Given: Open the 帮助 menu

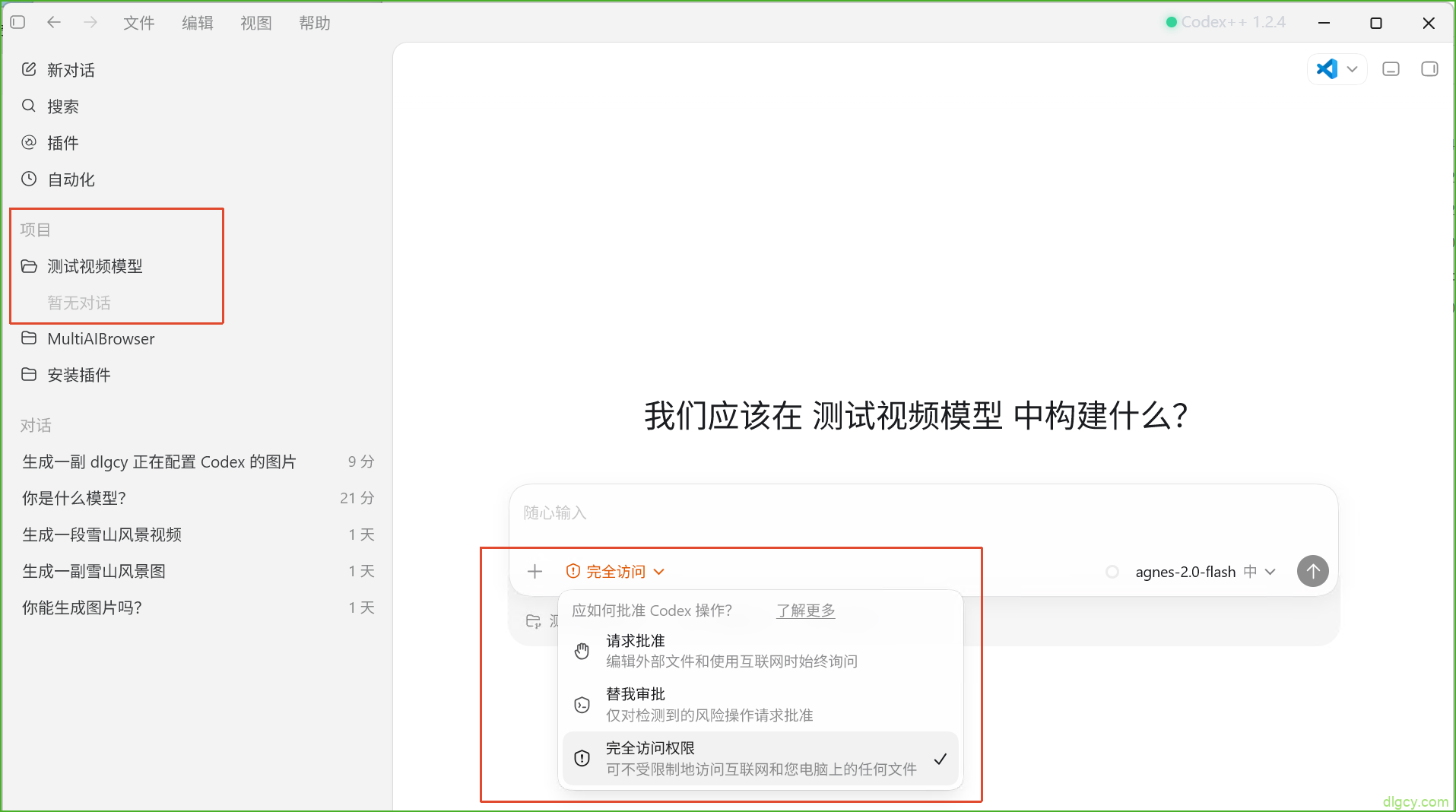Looking at the screenshot, I should point(315,23).
